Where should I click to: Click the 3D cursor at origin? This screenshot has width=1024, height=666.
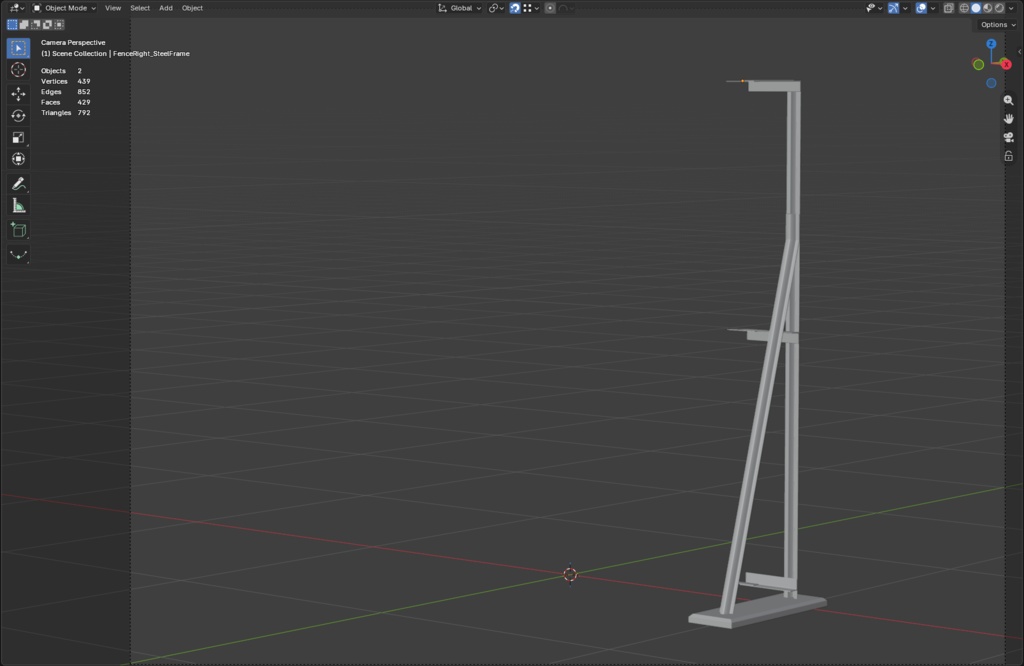tap(570, 575)
